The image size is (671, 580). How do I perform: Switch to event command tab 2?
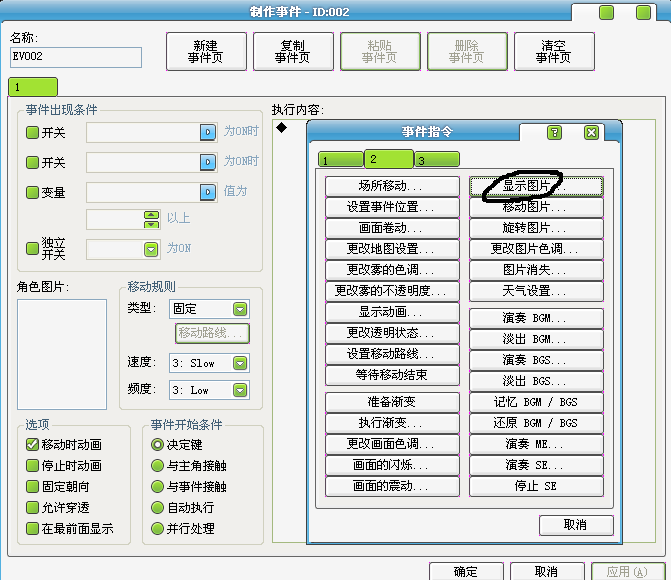coord(389,159)
